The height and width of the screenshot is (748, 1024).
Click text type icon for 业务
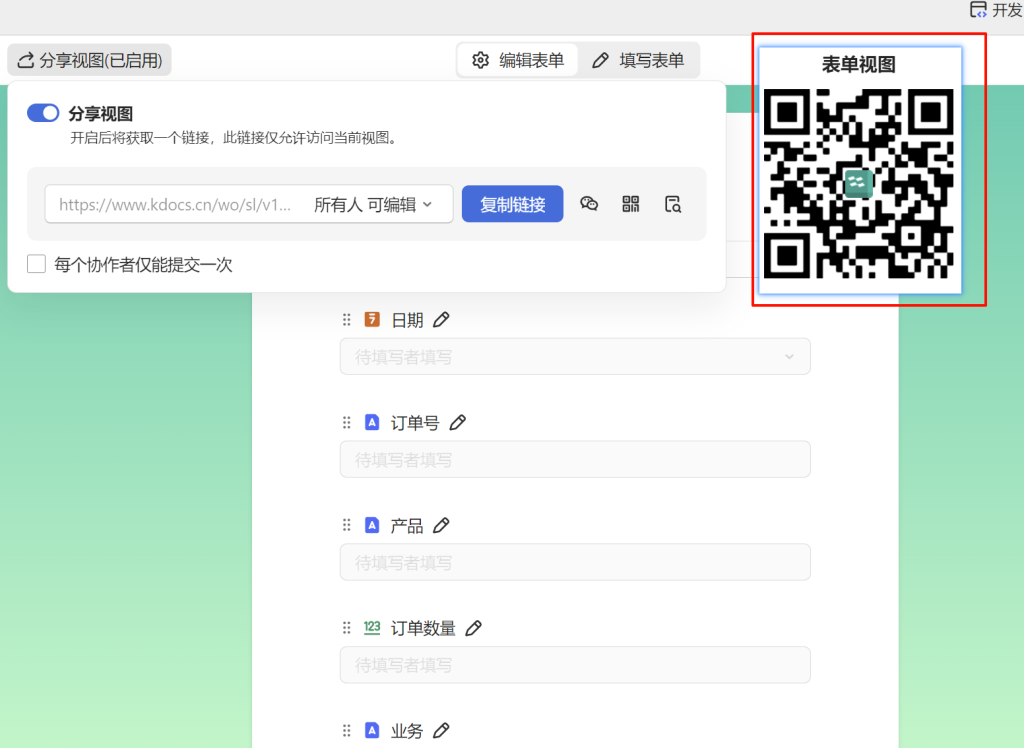click(372, 730)
